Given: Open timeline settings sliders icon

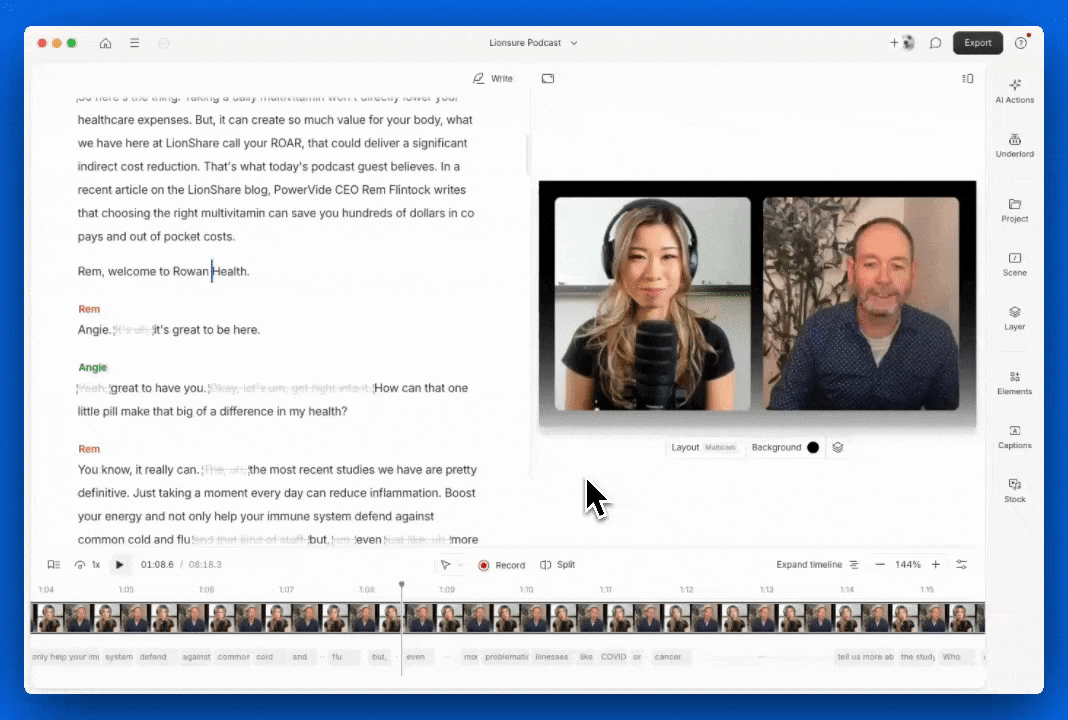Looking at the screenshot, I should pyautogui.click(x=962, y=565).
